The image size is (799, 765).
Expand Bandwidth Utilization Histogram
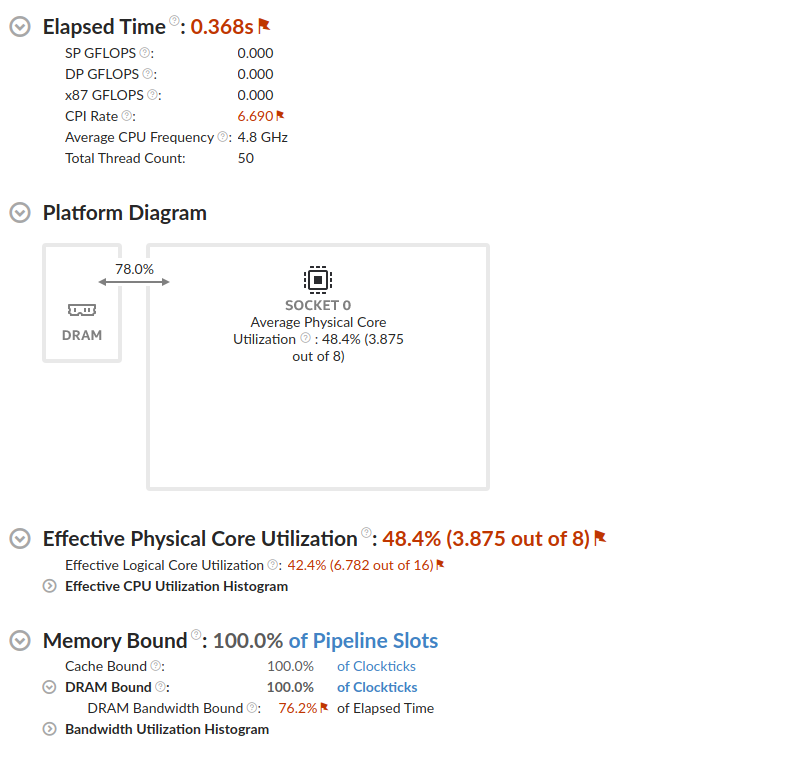(50, 729)
